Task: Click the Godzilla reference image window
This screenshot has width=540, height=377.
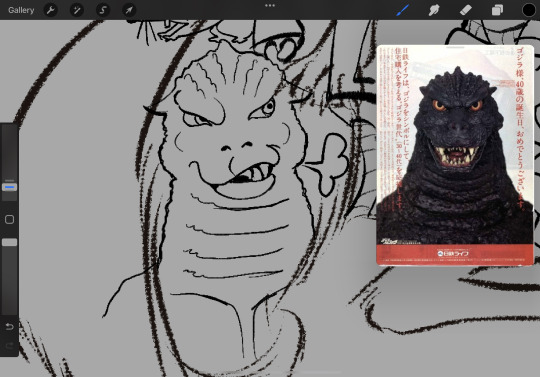Action: point(455,155)
